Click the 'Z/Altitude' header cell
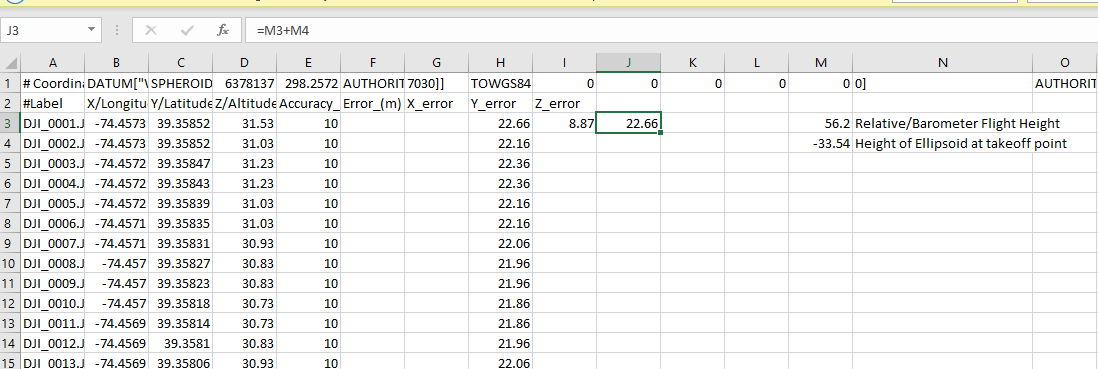Screen dimensions: 1098x369 point(244,104)
